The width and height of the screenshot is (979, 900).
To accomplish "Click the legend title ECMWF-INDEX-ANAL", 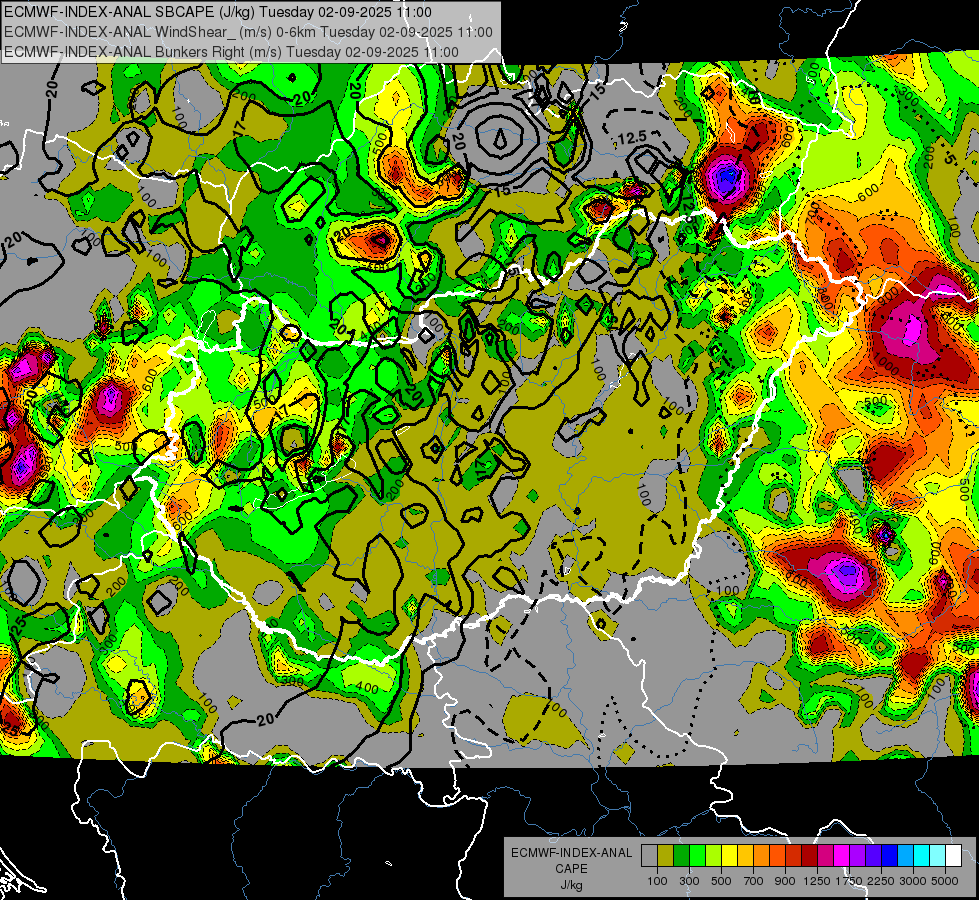I will click(571, 853).
